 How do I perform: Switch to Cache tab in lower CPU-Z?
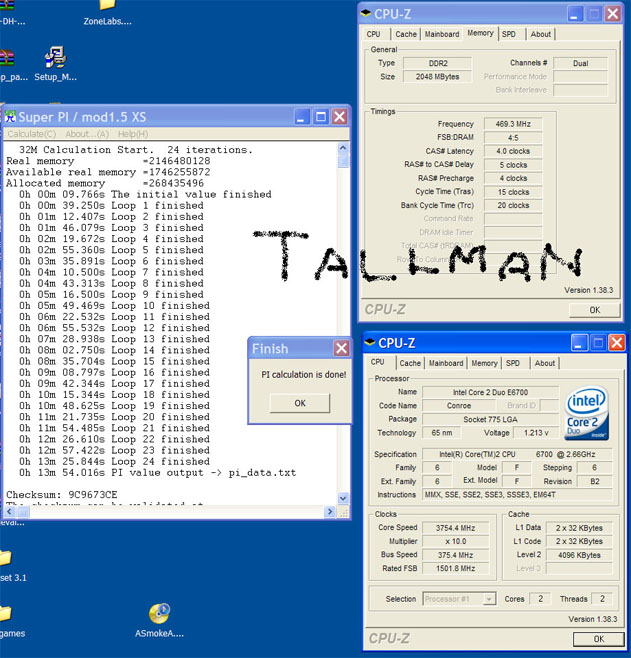(410, 363)
